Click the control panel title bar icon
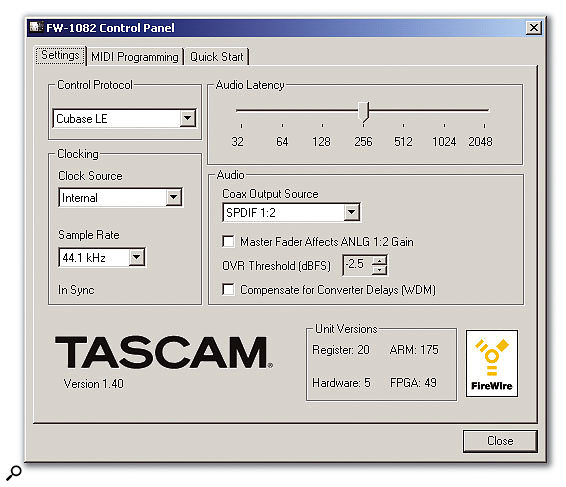The height and width of the screenshot is (487, 566). 36,27
